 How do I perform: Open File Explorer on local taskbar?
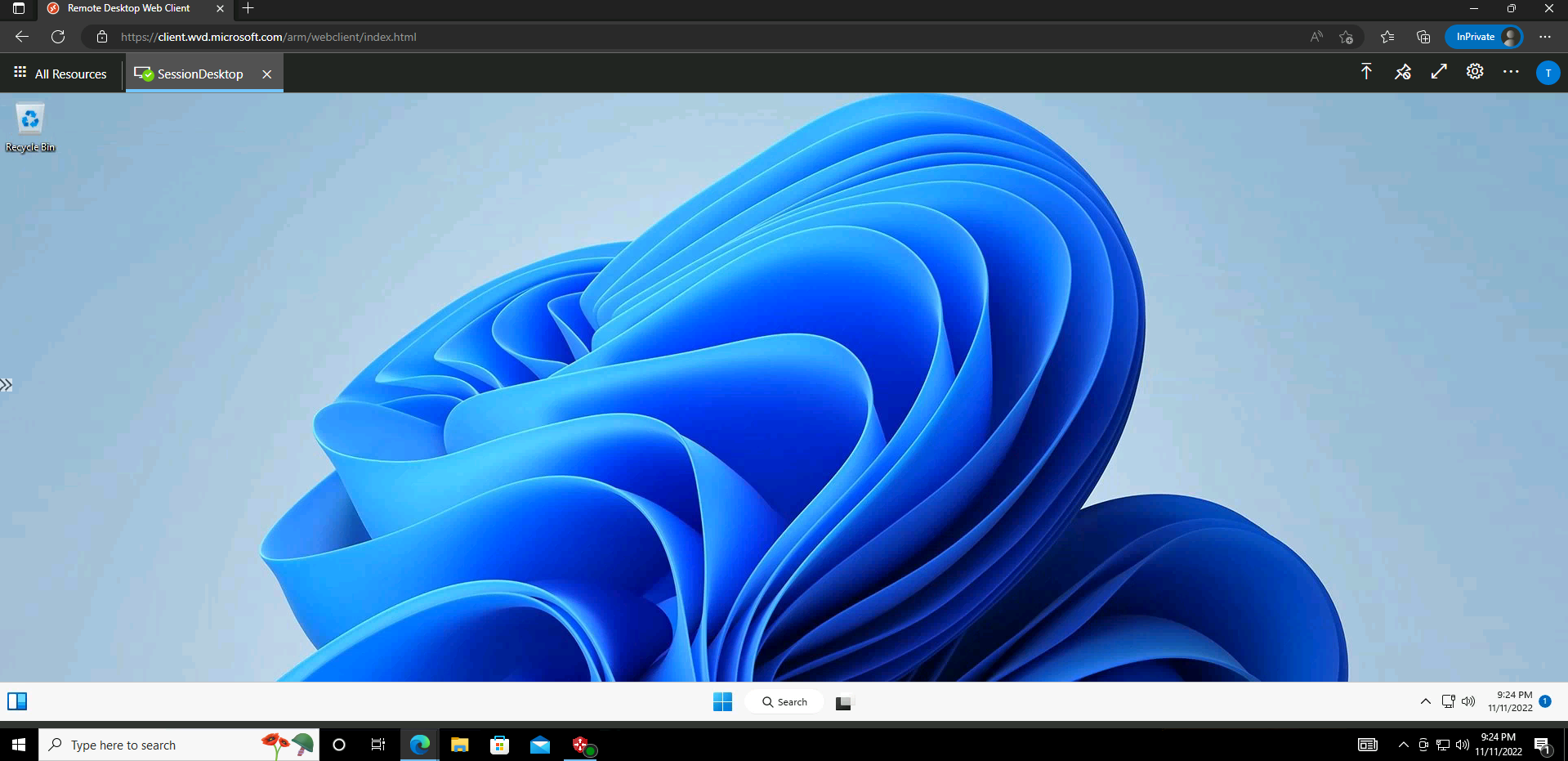click(459, 745)
